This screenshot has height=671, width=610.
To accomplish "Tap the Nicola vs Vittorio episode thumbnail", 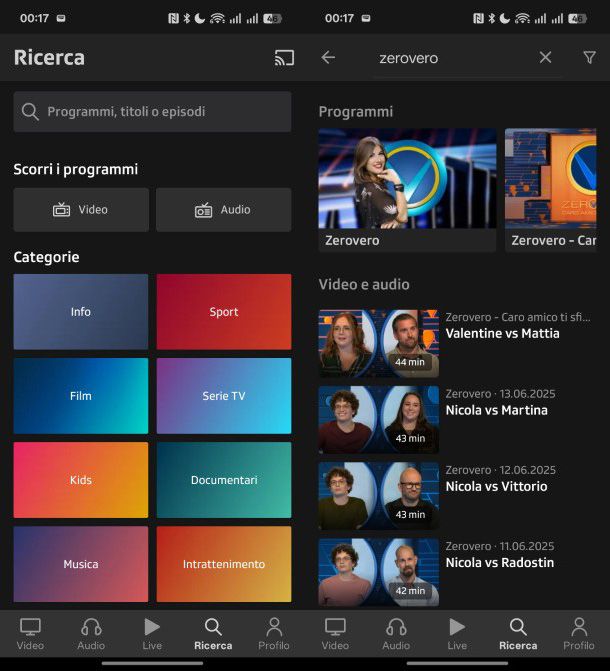I will [x=379, y=496].
